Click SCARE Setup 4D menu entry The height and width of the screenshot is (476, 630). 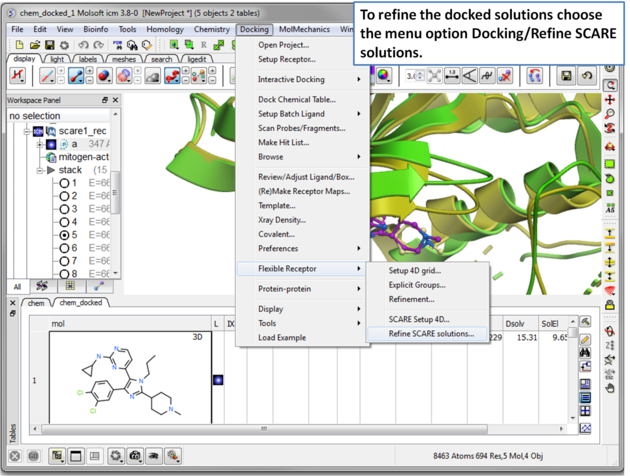click(419, 319)
